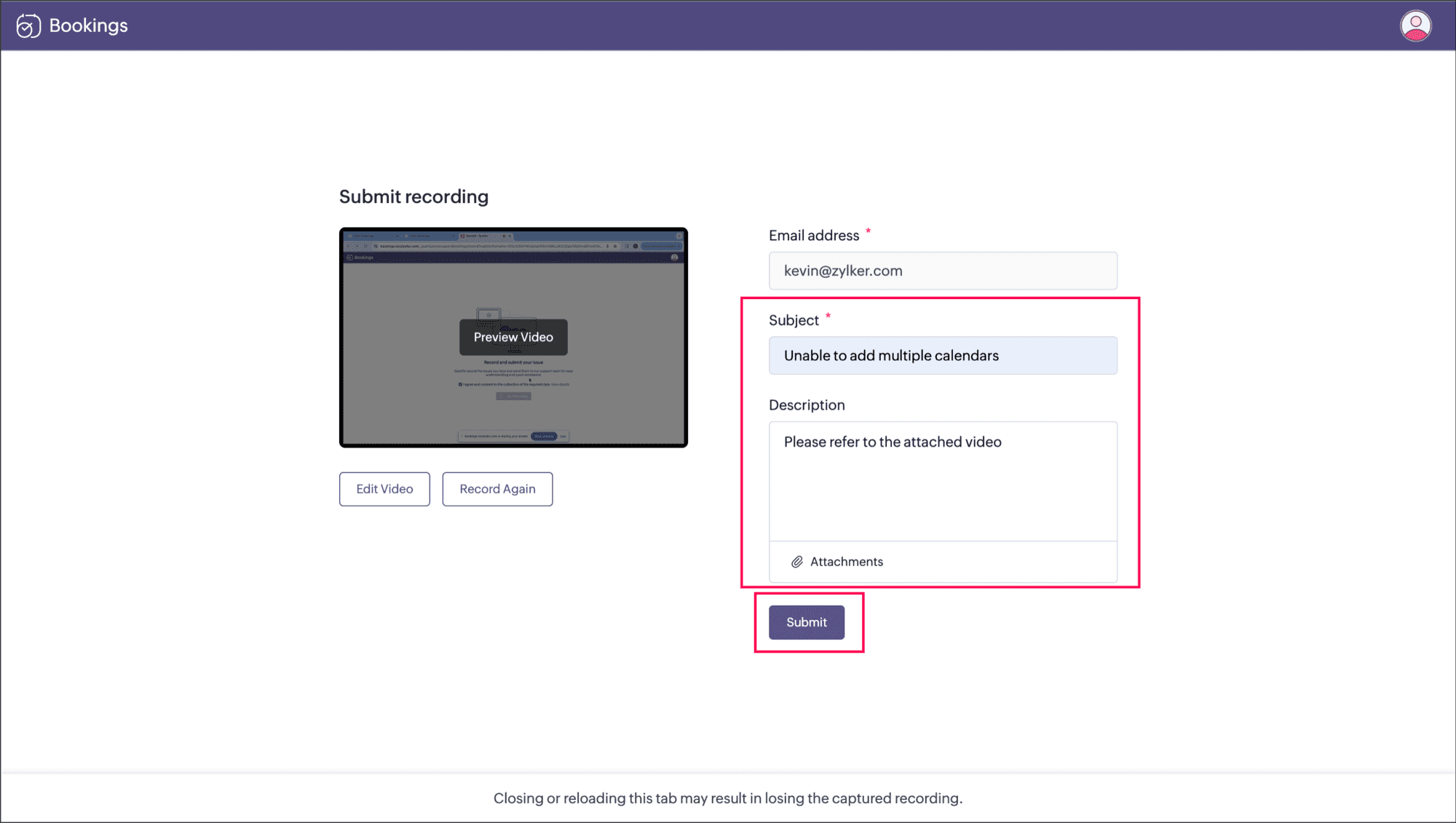The width and height of the screenshot is (1456, 823).
Task: Click Attachments link in description box
Action: 846,562
